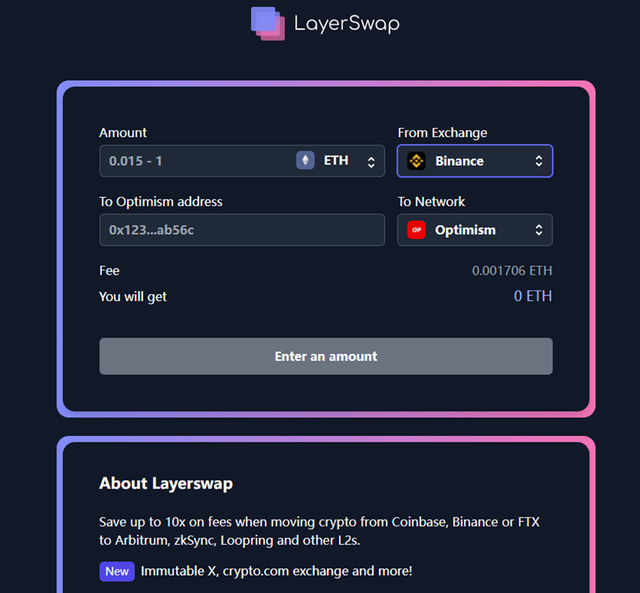Viewport: 640px width, 593px height.
Task: Click the Binance dropdown chevron arrows
Action: 539,161
